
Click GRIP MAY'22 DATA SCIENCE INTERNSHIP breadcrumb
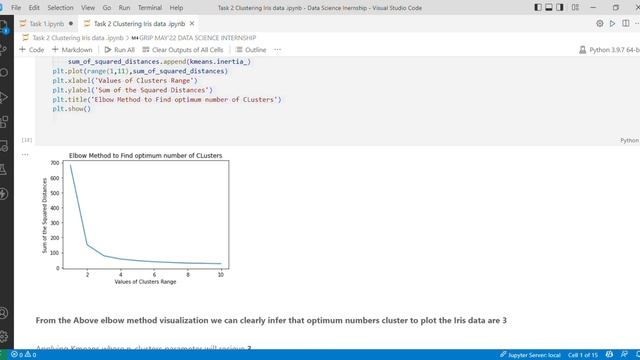(x=198, y=38)
